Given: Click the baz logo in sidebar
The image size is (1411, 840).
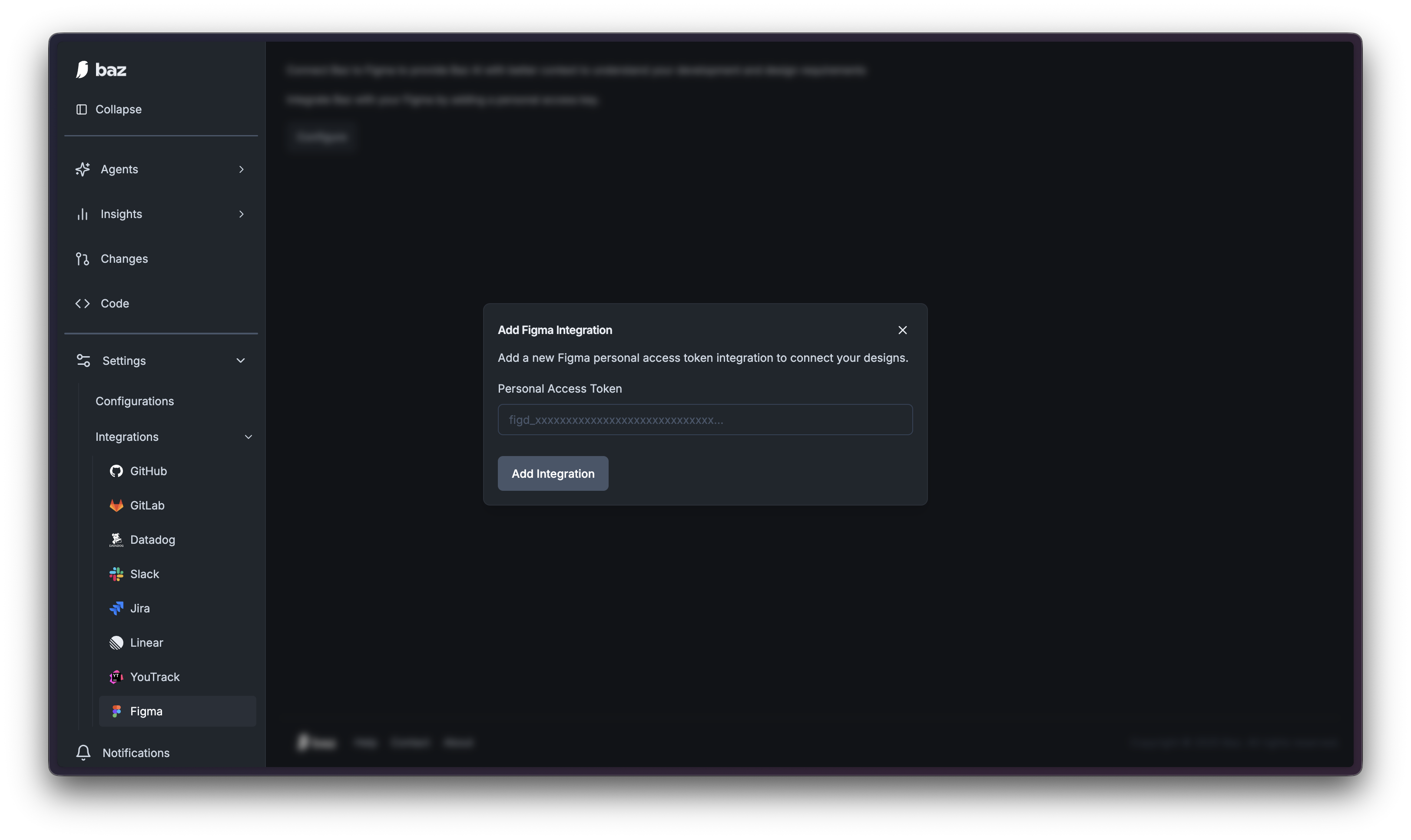Looking at the screenshot, I should tap(101, 69).
